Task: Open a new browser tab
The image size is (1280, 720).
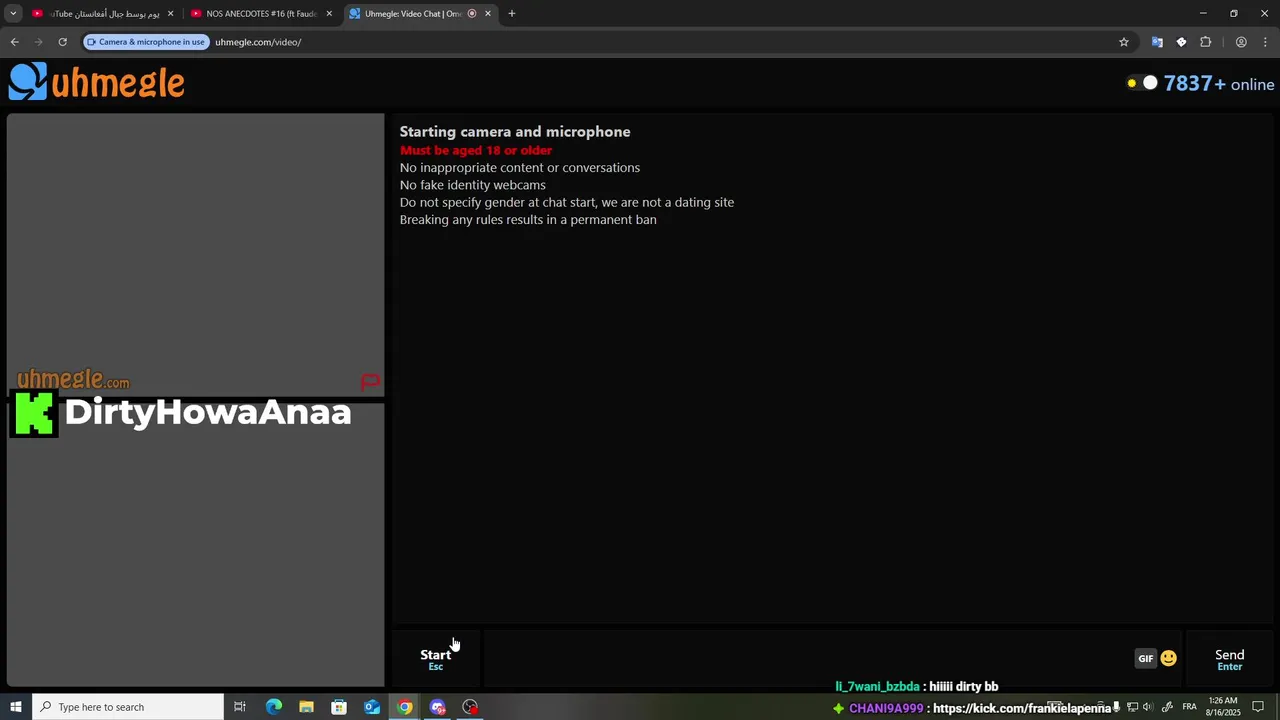Action: (x=511, y=14)
